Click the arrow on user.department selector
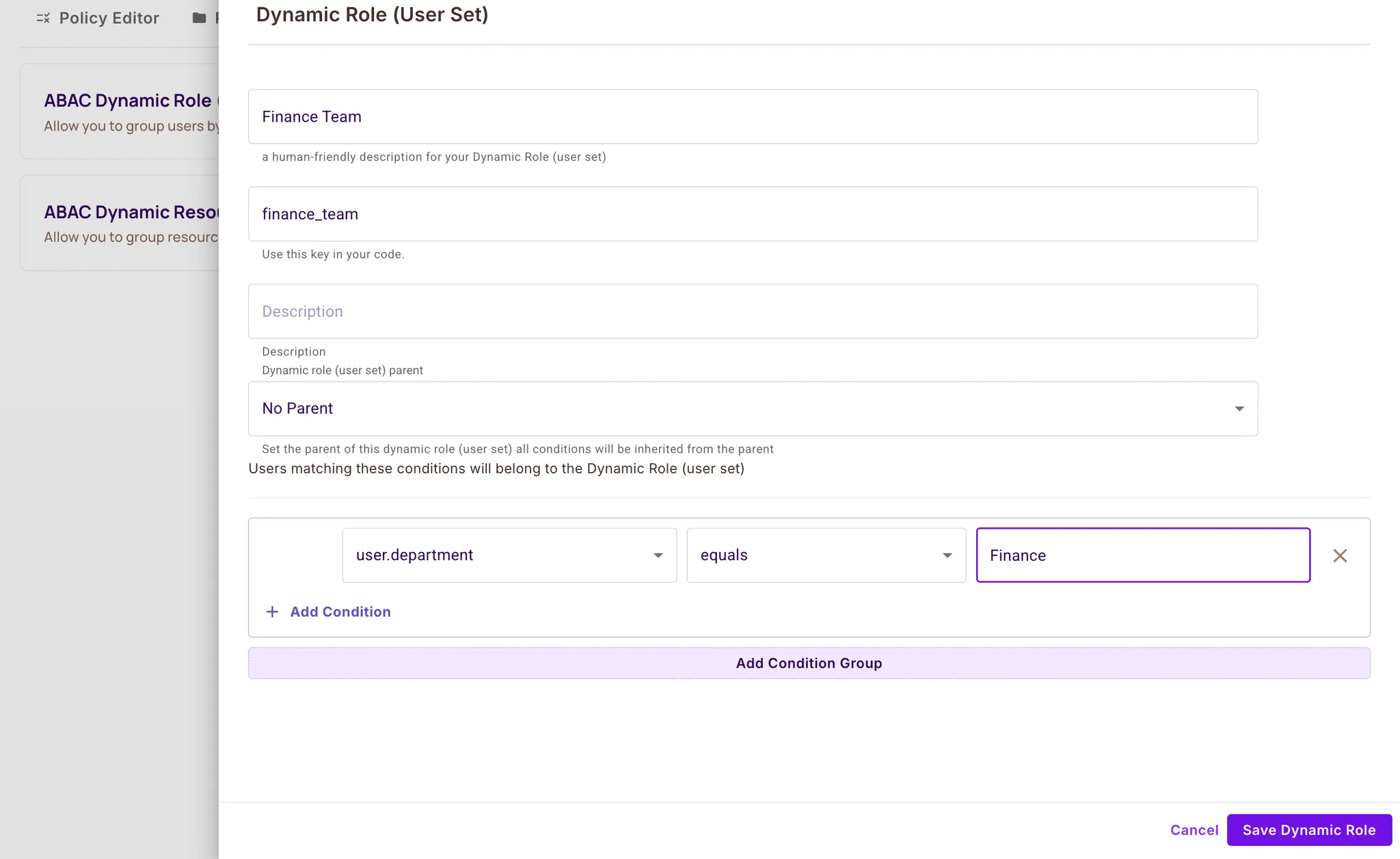Screen dimensions: 1400x859 pyautogui.click(x=658, y=555)
